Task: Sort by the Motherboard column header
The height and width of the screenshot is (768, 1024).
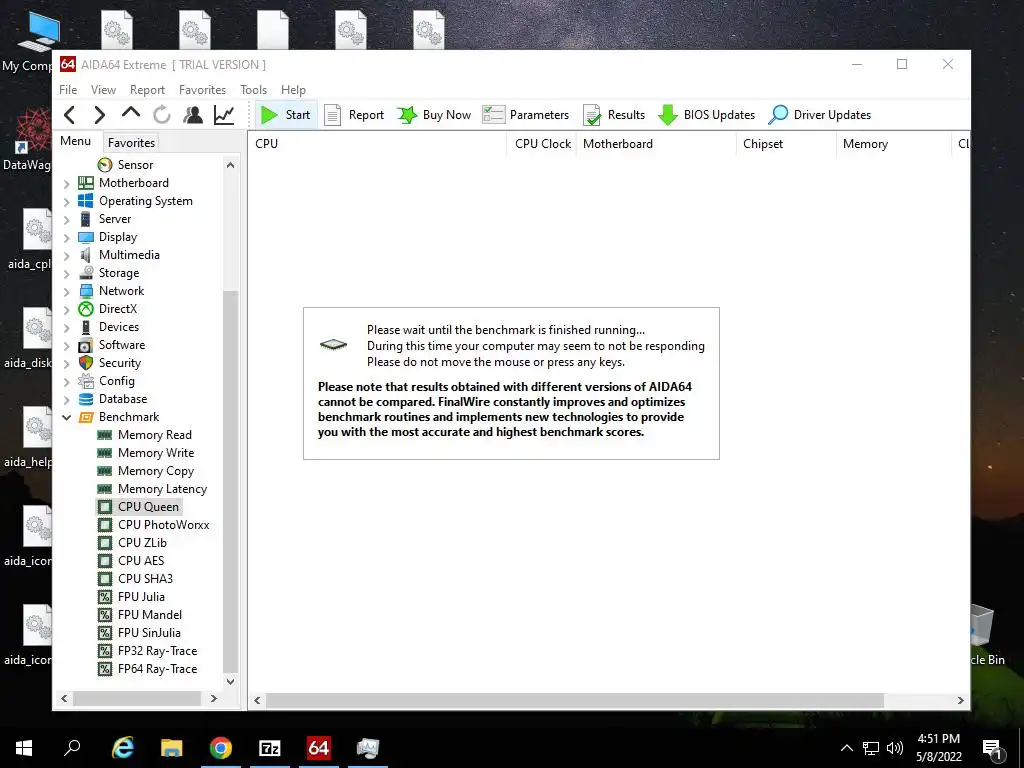Action: point(656,144)
